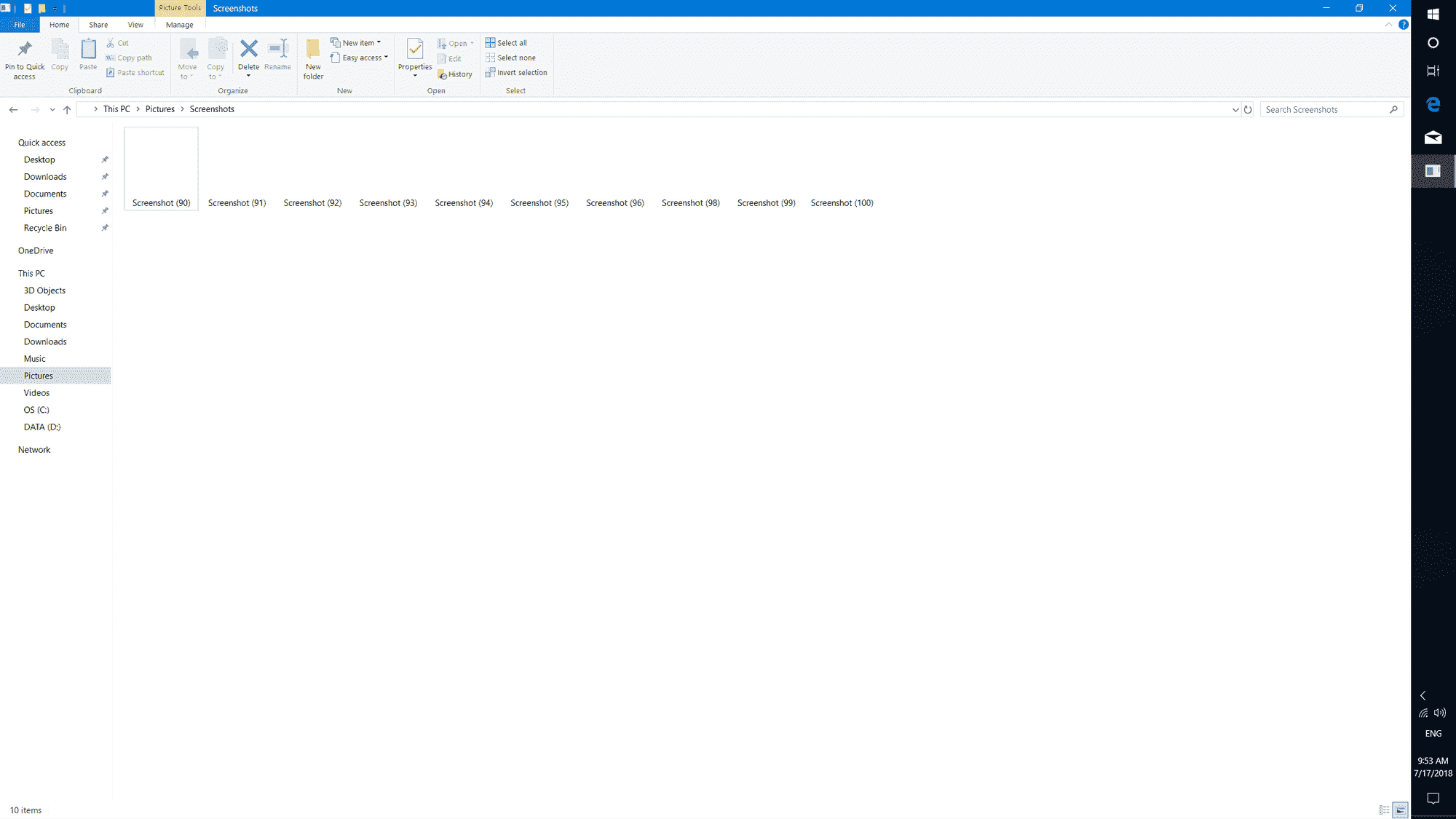Select Screenshot (100) file

pos(842,169)
